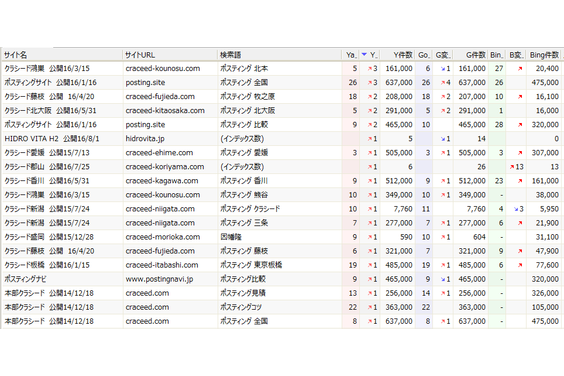Select the craceed-morioka.com URL cell
The width and height of the screenshot is (564, 376).
[163, 237]
